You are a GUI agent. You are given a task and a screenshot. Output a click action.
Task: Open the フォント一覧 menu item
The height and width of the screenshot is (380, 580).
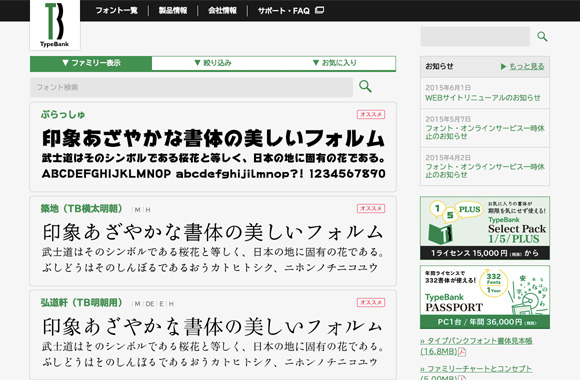117,10
